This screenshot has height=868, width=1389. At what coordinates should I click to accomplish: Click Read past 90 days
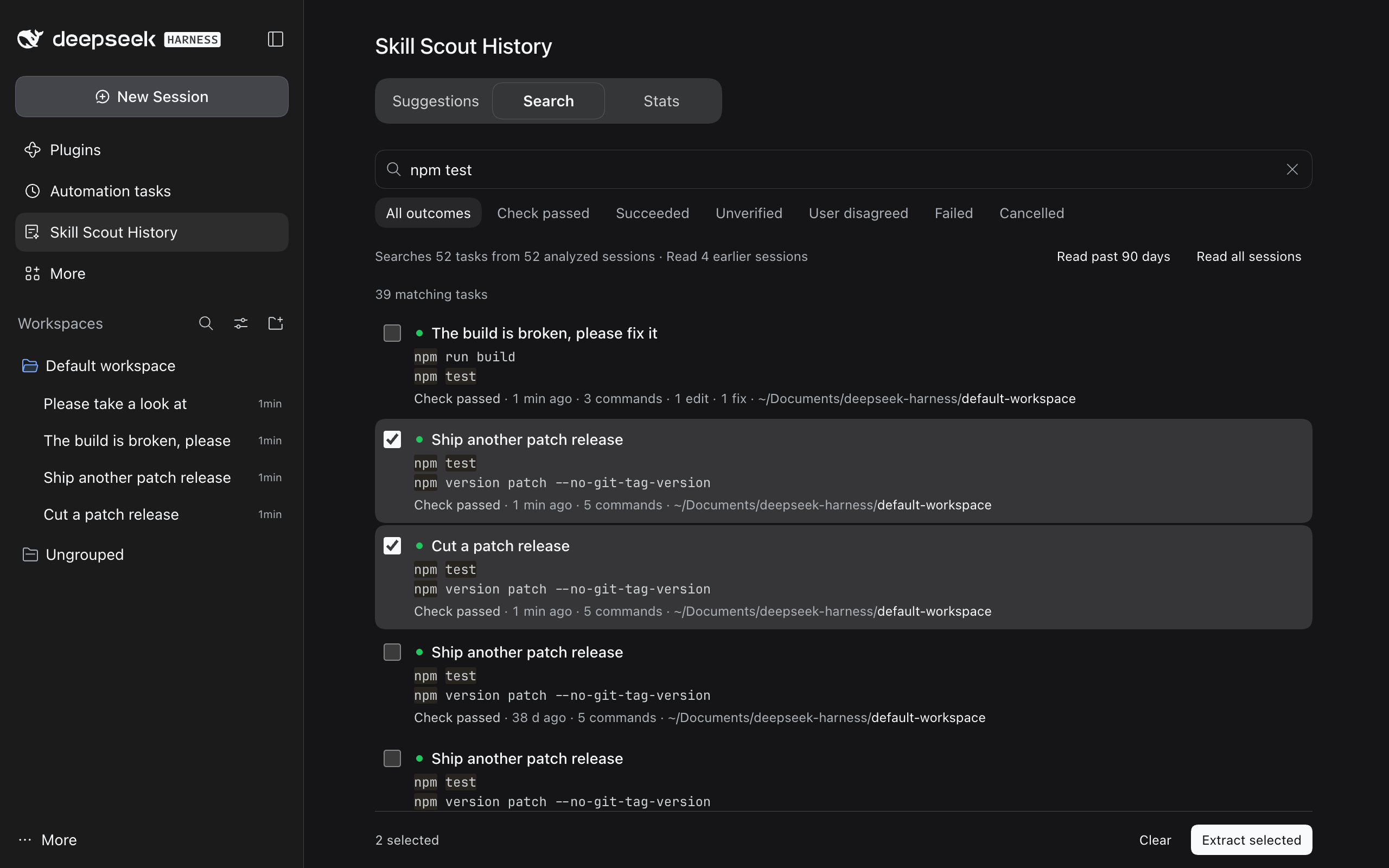click(1113, 257)
